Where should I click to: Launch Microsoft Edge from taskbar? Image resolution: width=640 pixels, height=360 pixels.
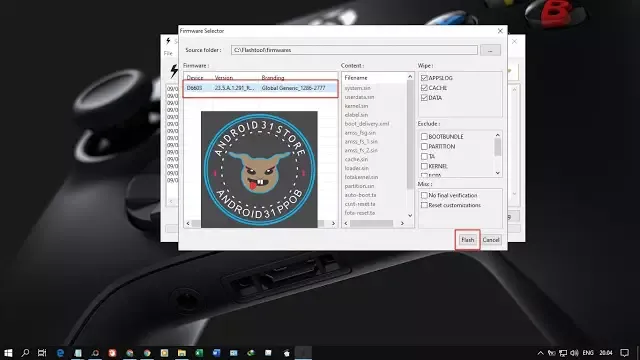pyautogui.click(x=60, y=353)
